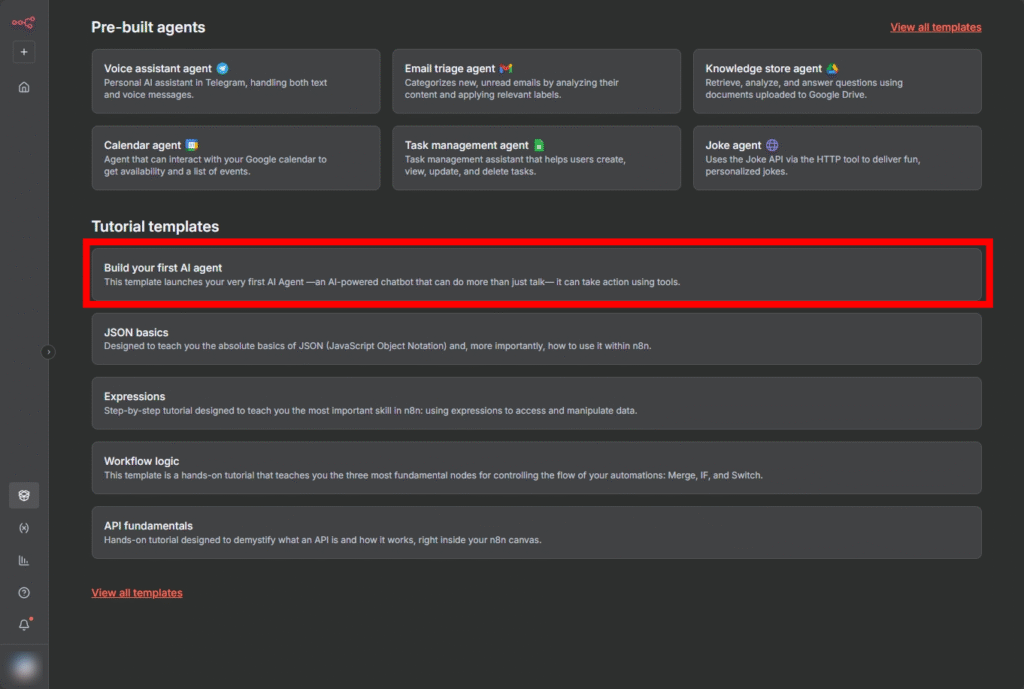
Task: Click the user avatar at sidebar bottom
Action: click(24, 667)
